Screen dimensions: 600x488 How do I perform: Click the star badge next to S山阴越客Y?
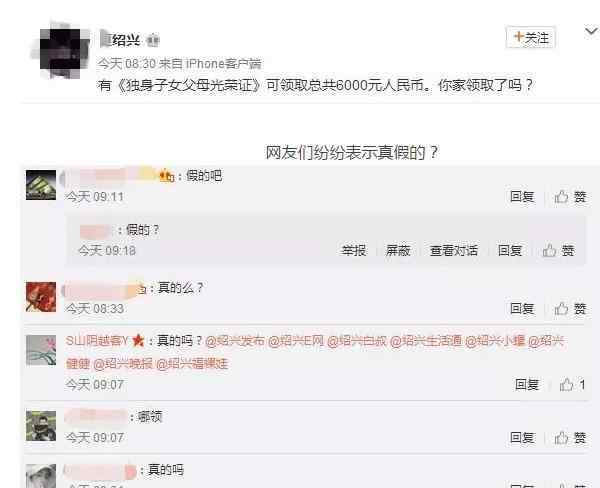tap(138, 340)
